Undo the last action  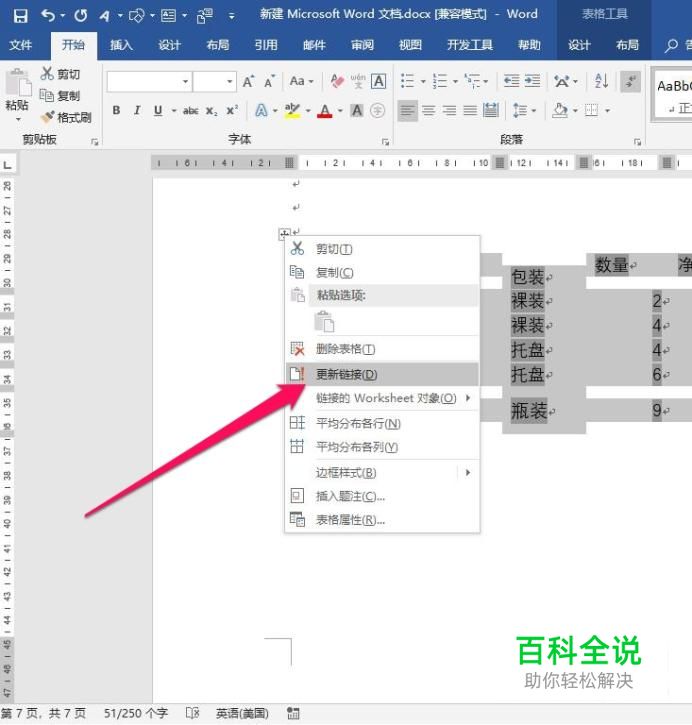click(48, 16)
